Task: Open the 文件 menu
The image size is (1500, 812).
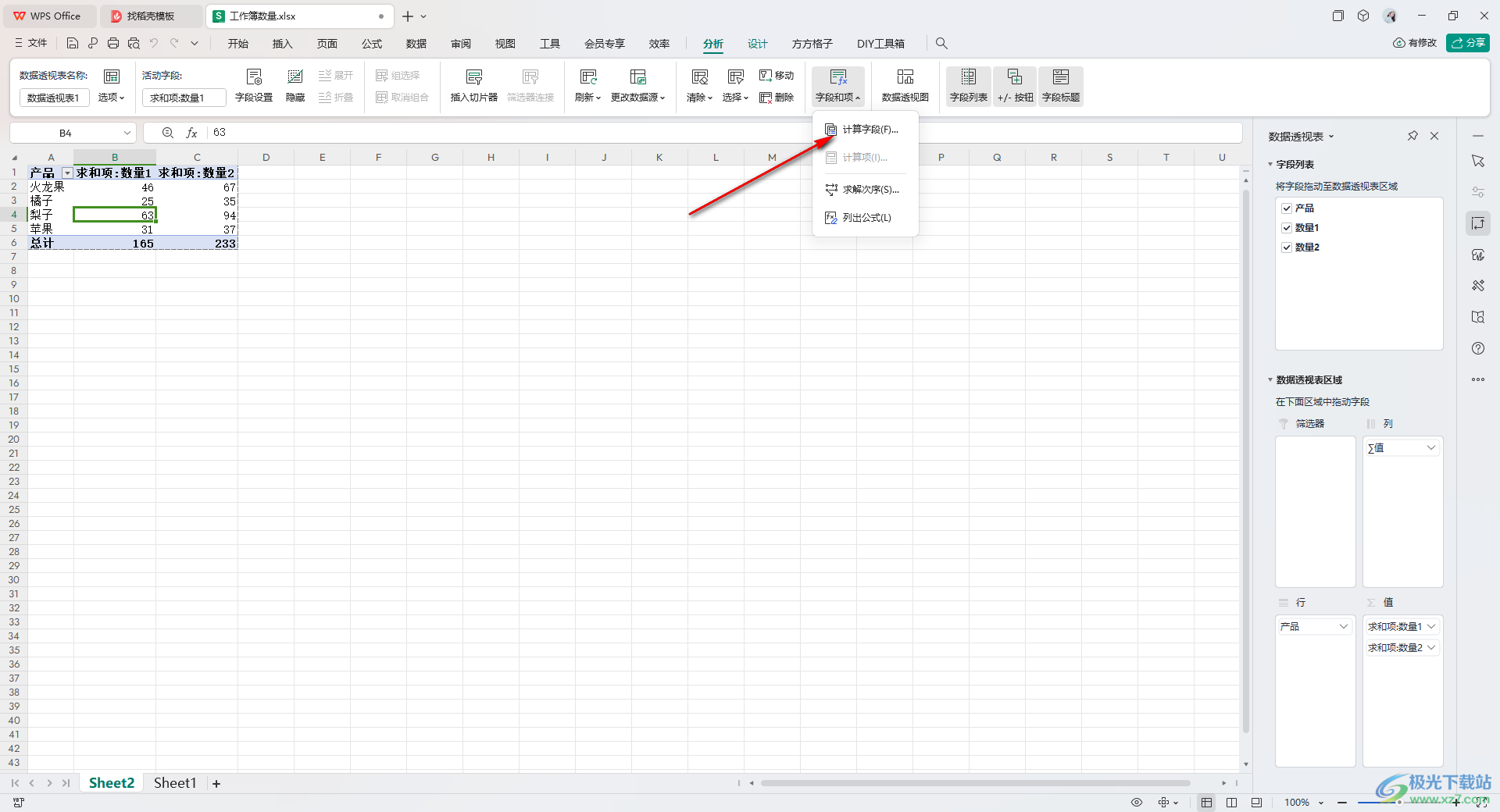Action: [31, 44]
